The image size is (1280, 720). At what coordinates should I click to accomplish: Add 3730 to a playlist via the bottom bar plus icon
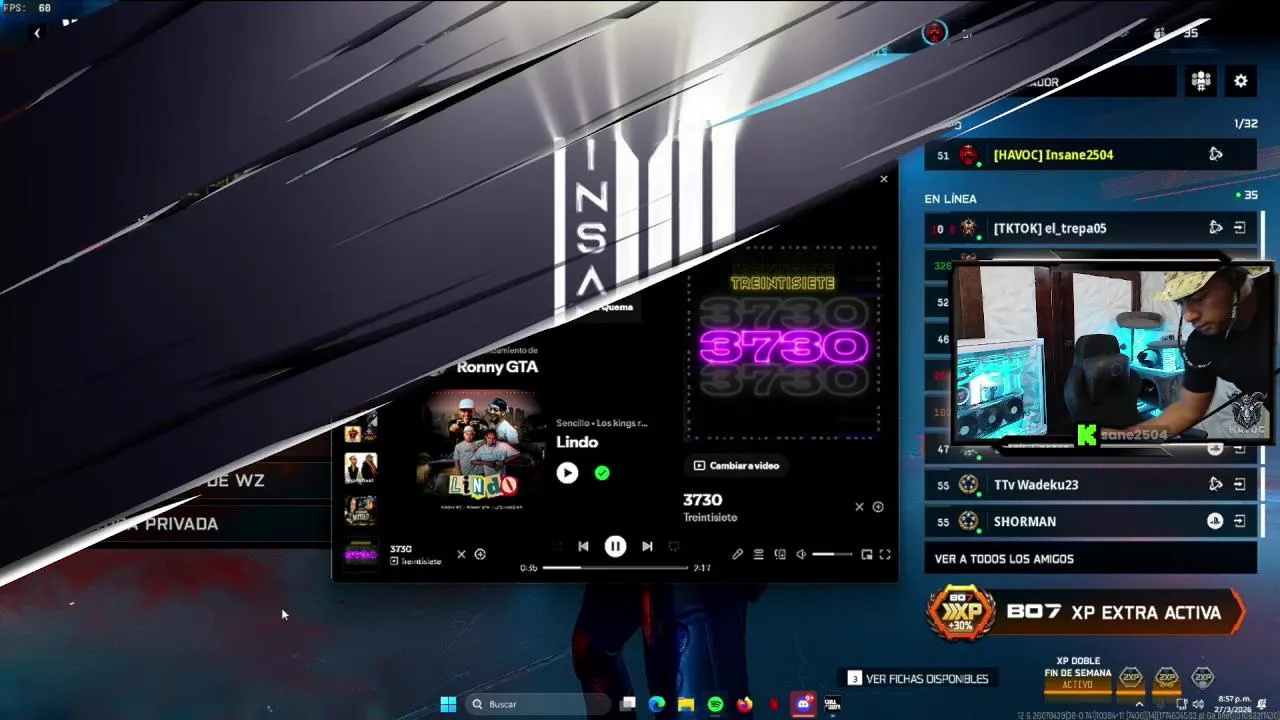[x=480, y=554]
